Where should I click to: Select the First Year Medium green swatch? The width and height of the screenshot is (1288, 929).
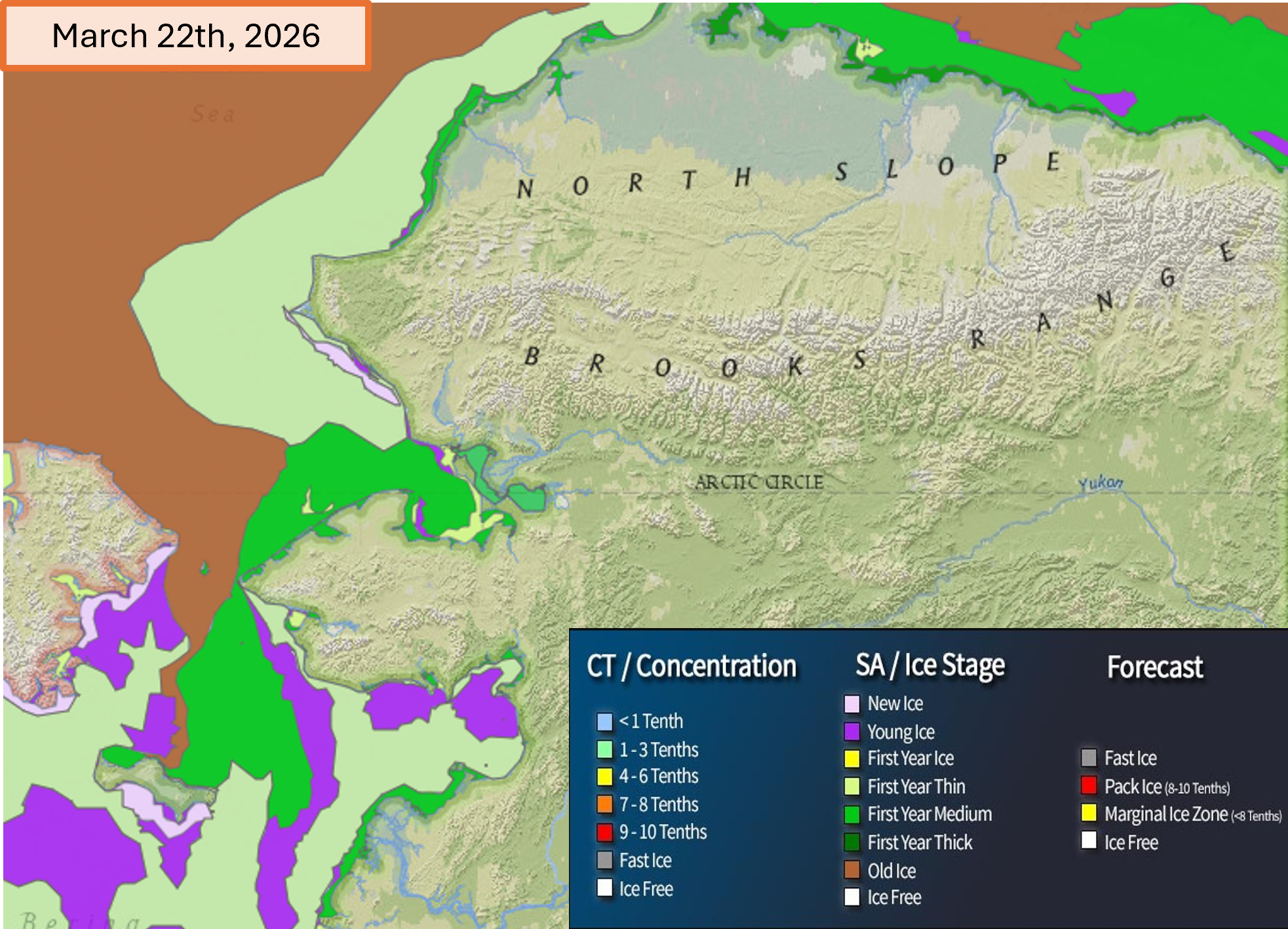pos(851,815)
